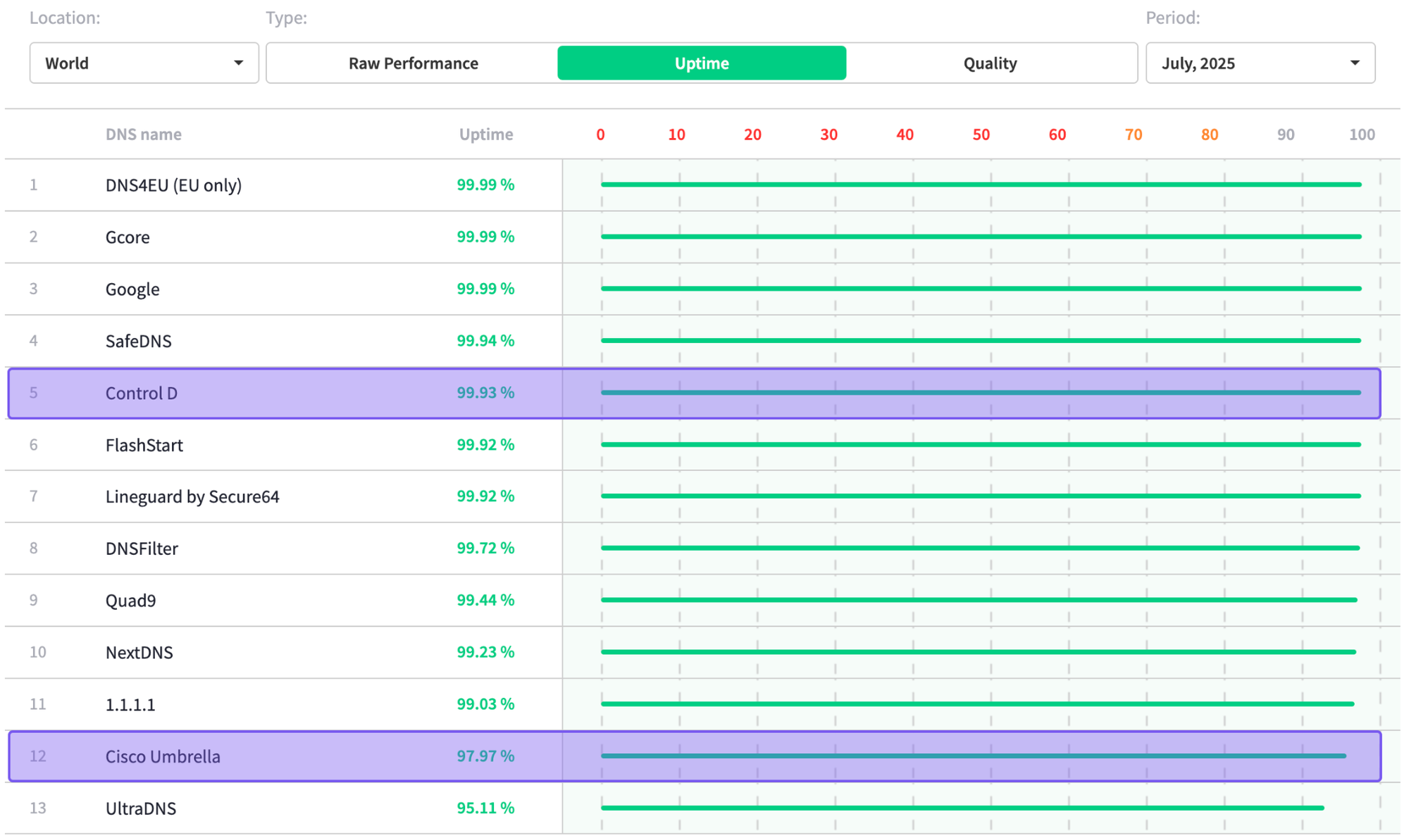Click Lineguard by Secure64 name

click(x=192, y=497)
